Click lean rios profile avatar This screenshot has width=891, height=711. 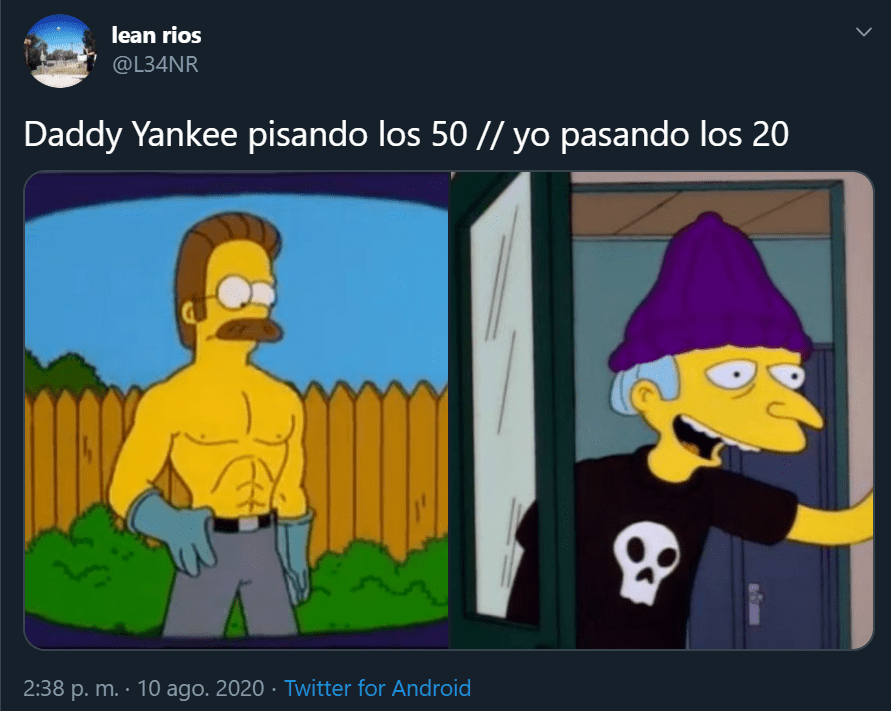(59, 51)
